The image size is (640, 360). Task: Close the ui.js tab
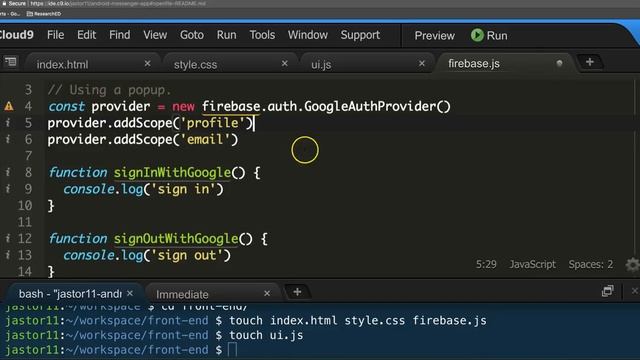pyautogui.click(x=422, y=64)
